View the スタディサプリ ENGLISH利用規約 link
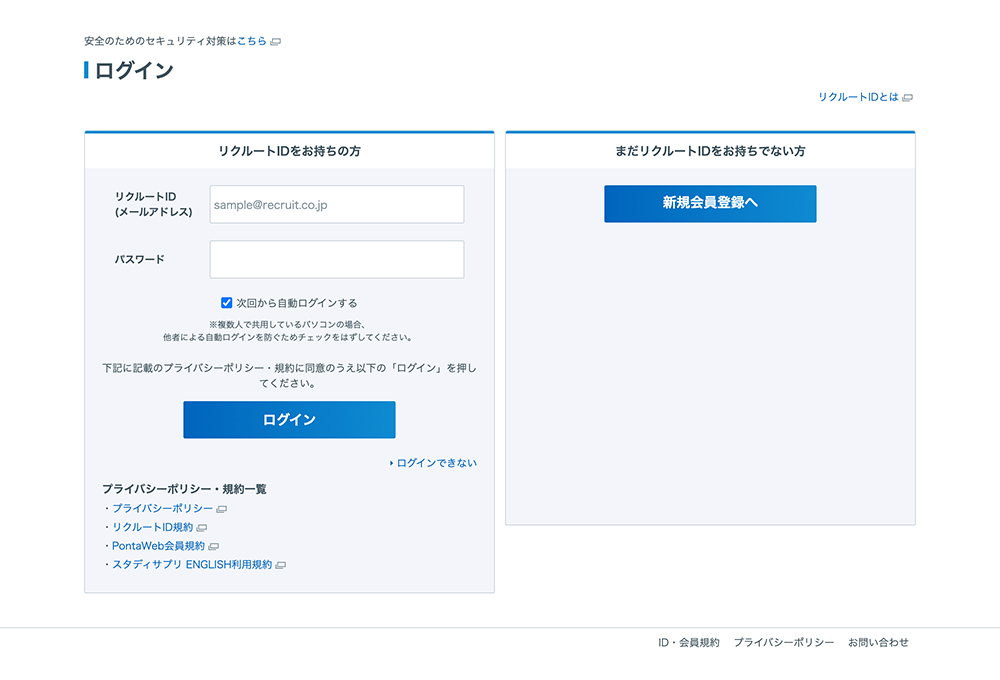This screenshot has height=680, width=1000. point(192,566)
